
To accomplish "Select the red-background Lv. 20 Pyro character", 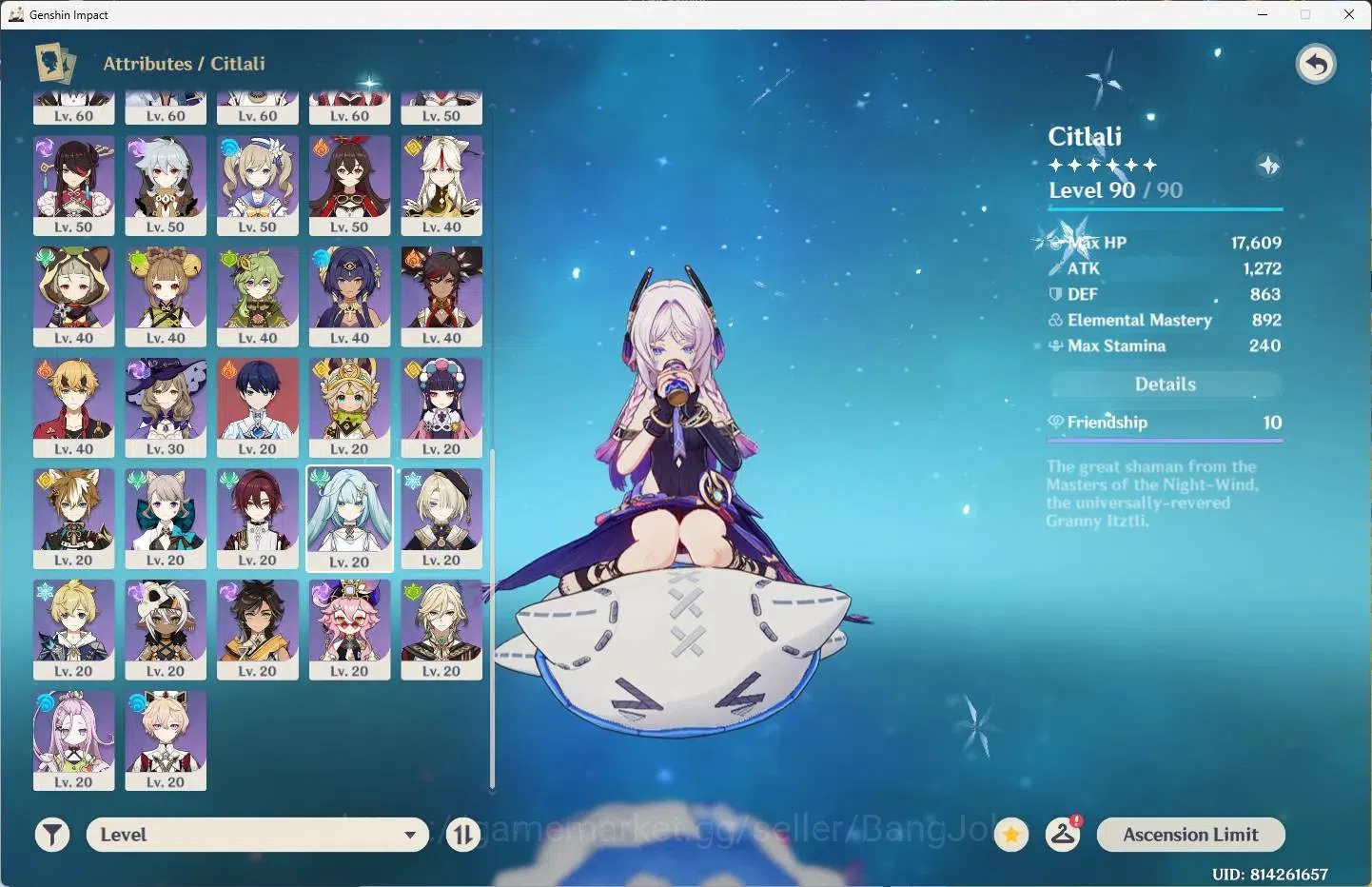I will pyautogui.click(x=258, y=407).
